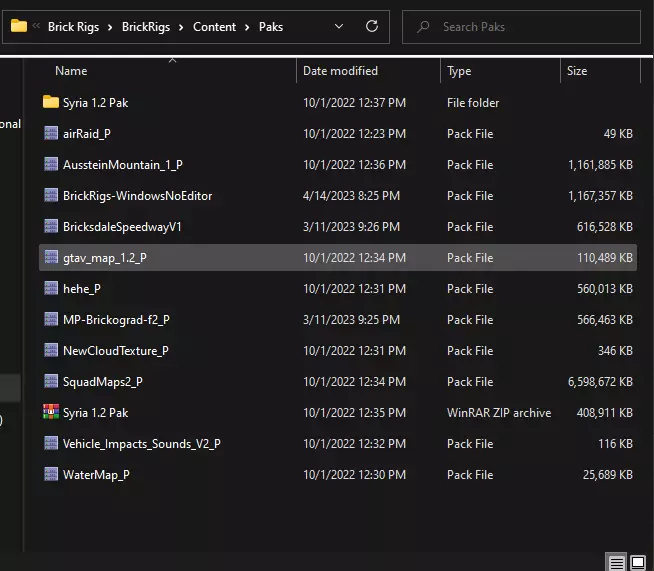Screen dimensions: 654x571
Task: Click the WinRAR icon for Syria 1.2 Pak archive
Action: click(x=51, y=413)
